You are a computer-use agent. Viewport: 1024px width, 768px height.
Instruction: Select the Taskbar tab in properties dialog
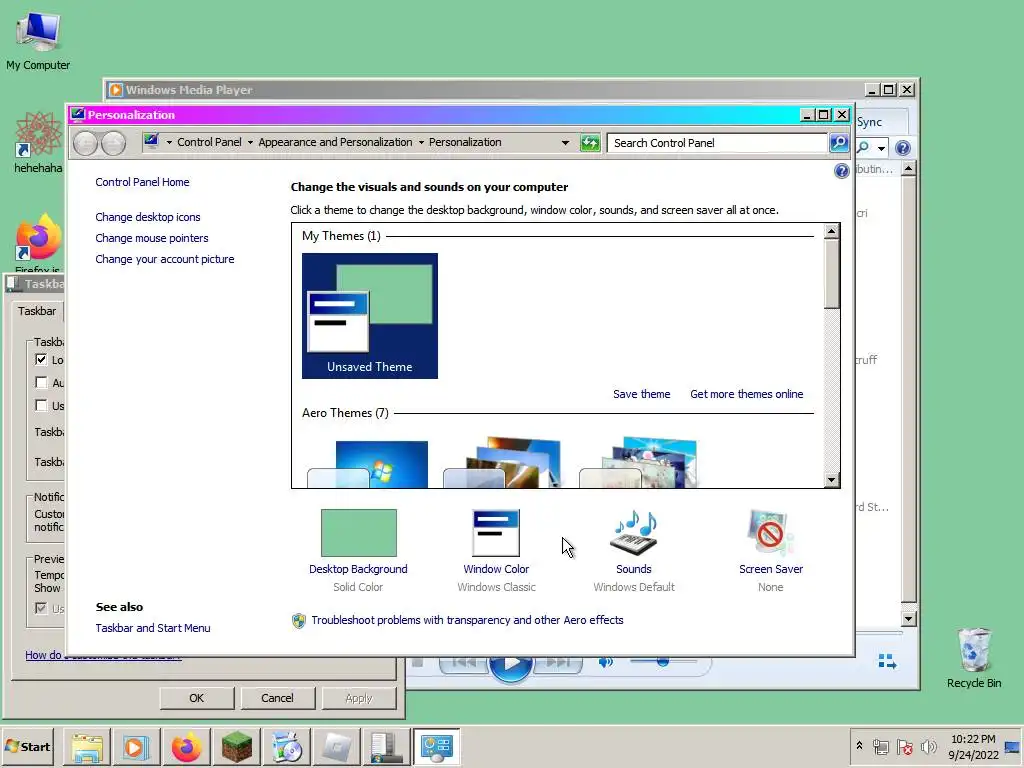pos(37,311)
